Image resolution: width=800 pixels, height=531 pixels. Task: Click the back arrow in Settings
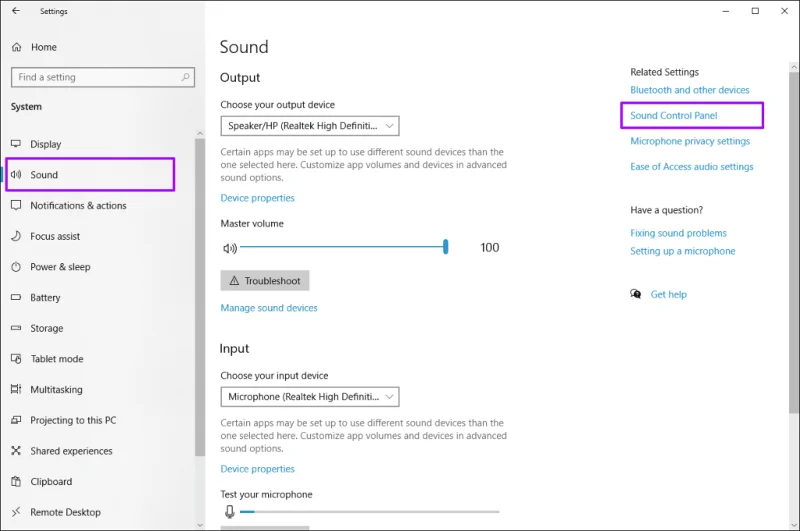coord(16,11)
